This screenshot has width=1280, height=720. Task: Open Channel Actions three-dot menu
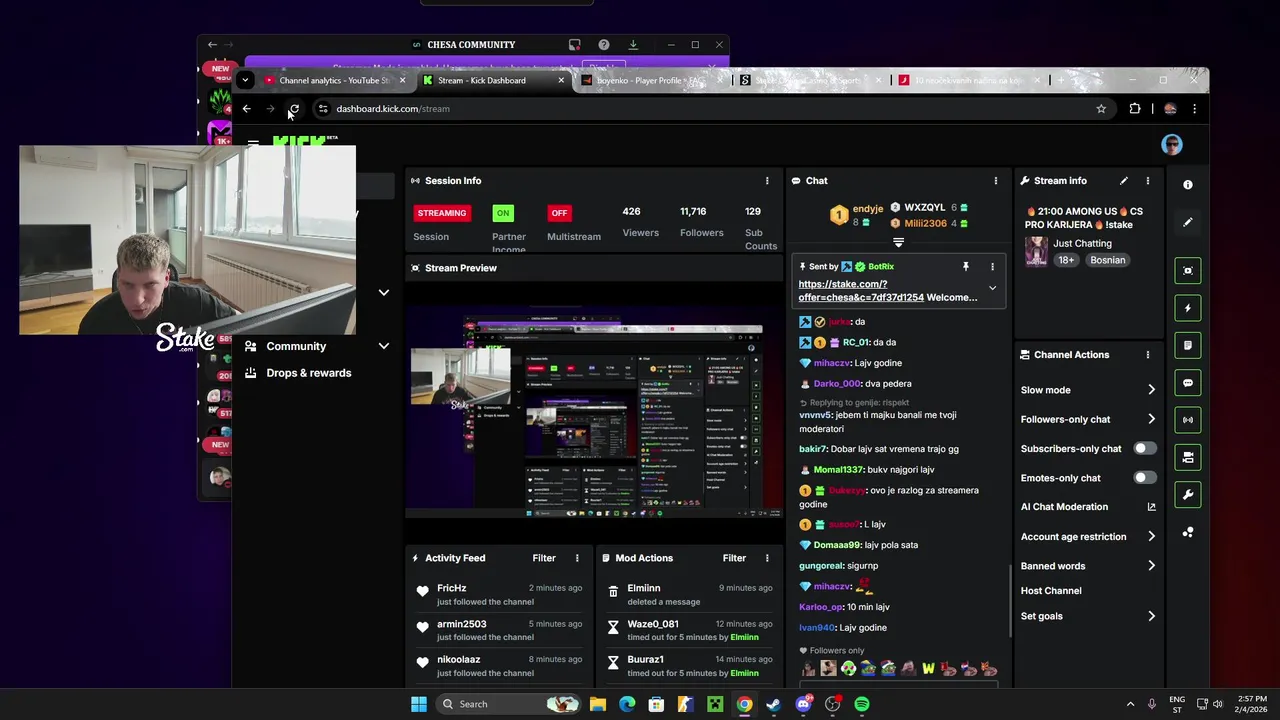coord(1147,355)
